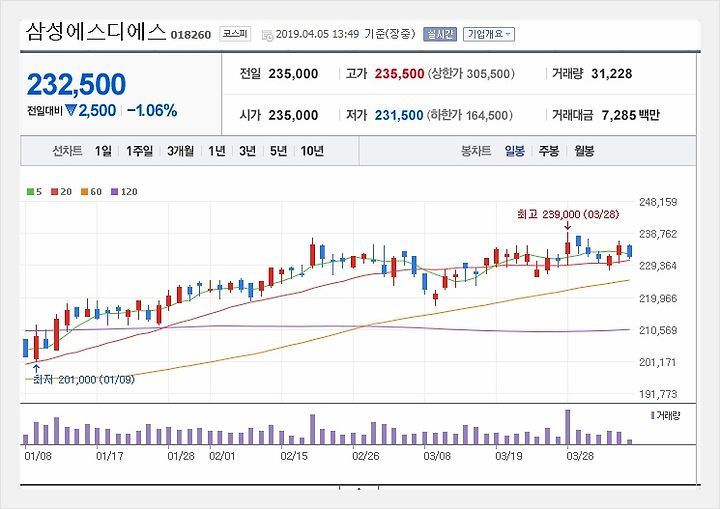Click the 저가 value 231,500
The height and width of the screenshot is (509, 720).
pyautogui.click(x=399, y=115)
